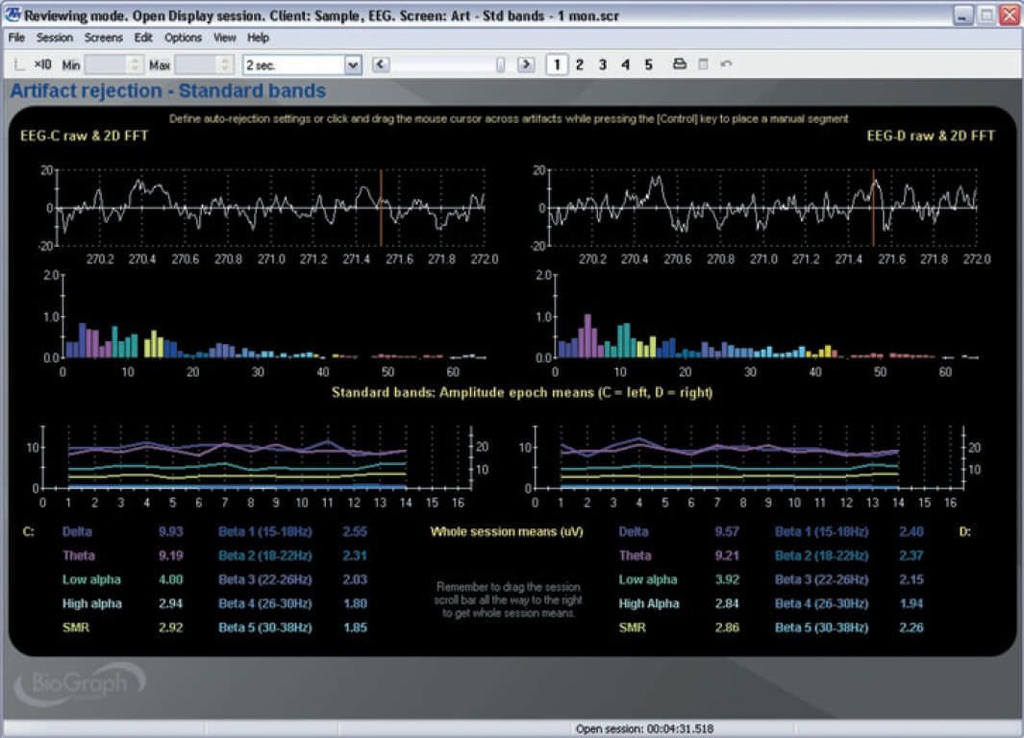Click the session scroll left arrow

pos(381,65)
